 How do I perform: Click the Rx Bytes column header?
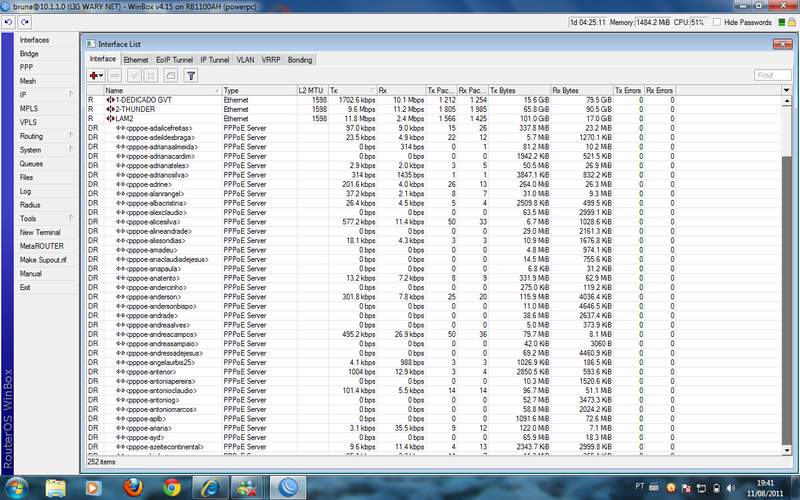[x=582, y=90]
